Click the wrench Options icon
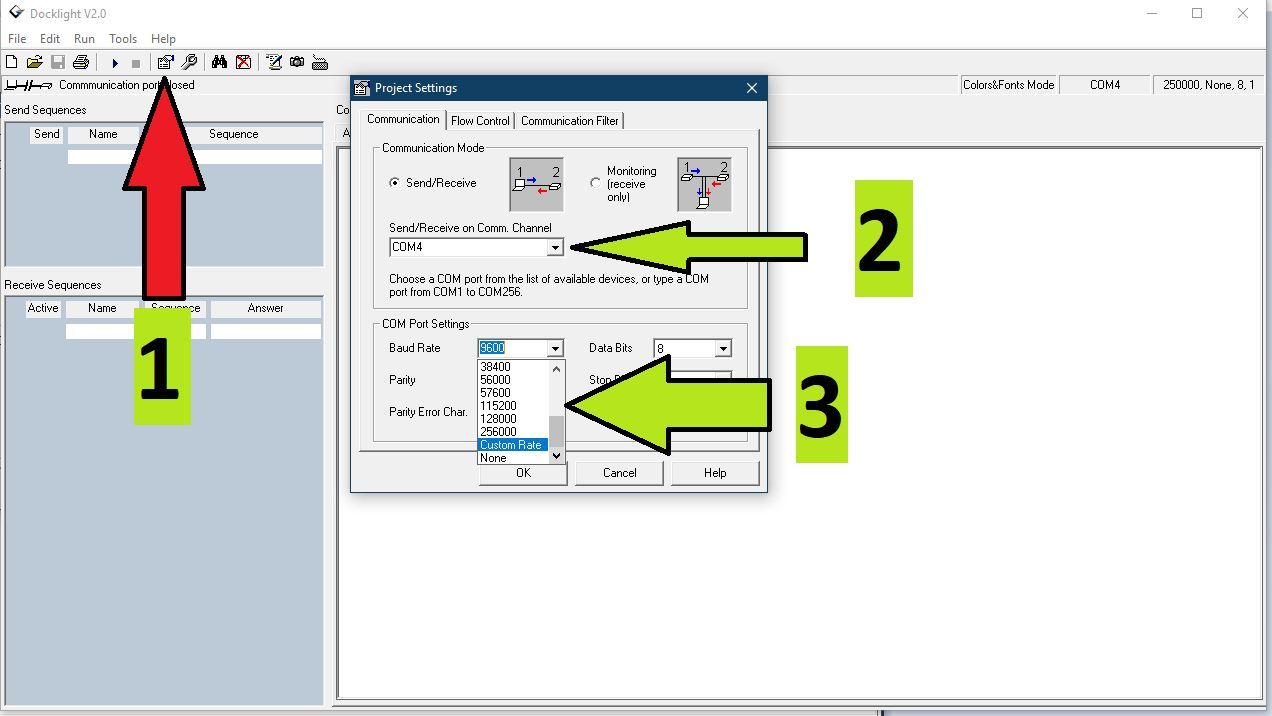The height and width of the screenshot is (716, 1272). 189,62
